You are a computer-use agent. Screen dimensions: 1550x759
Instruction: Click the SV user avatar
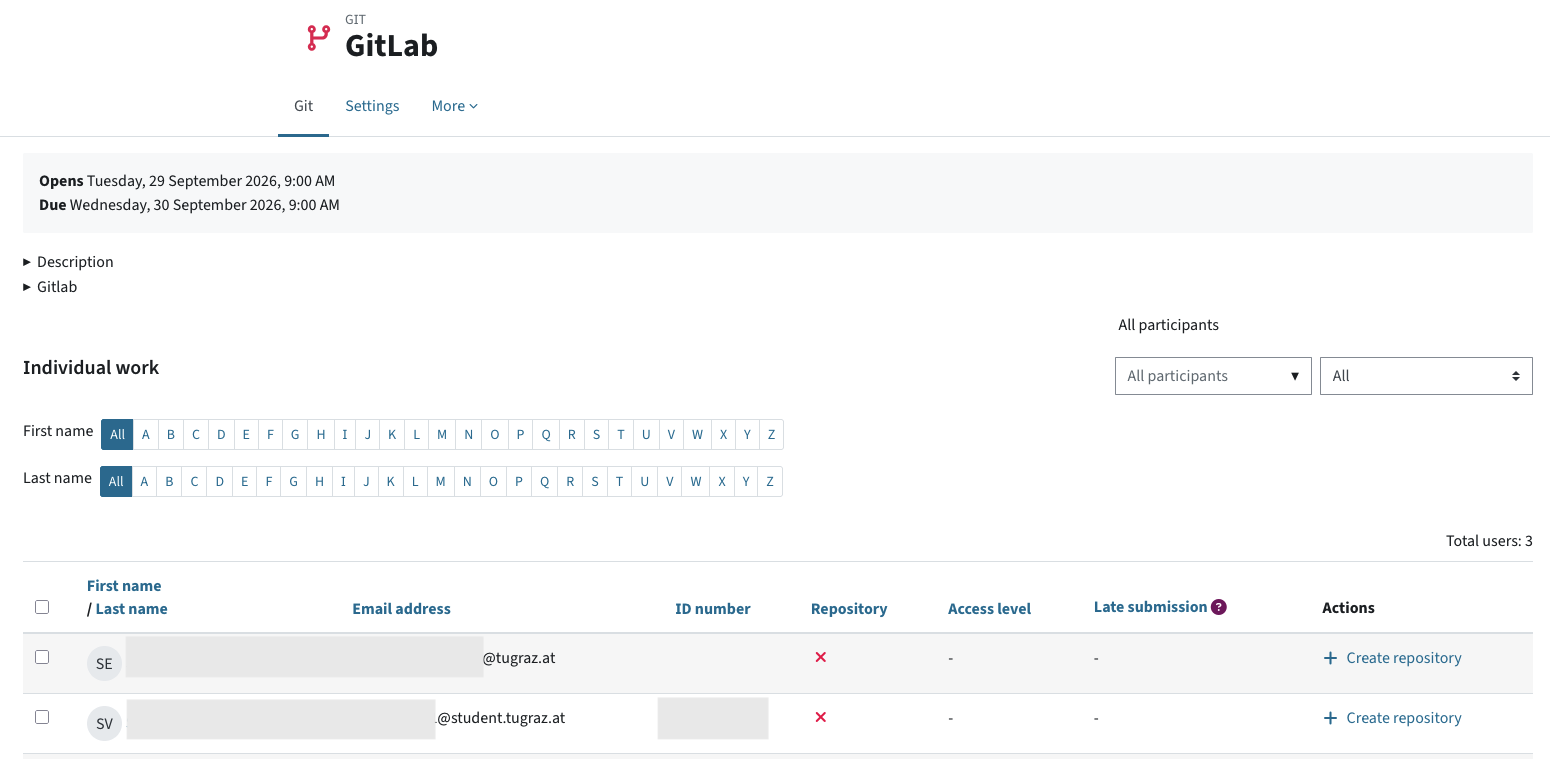click(104, 723)
